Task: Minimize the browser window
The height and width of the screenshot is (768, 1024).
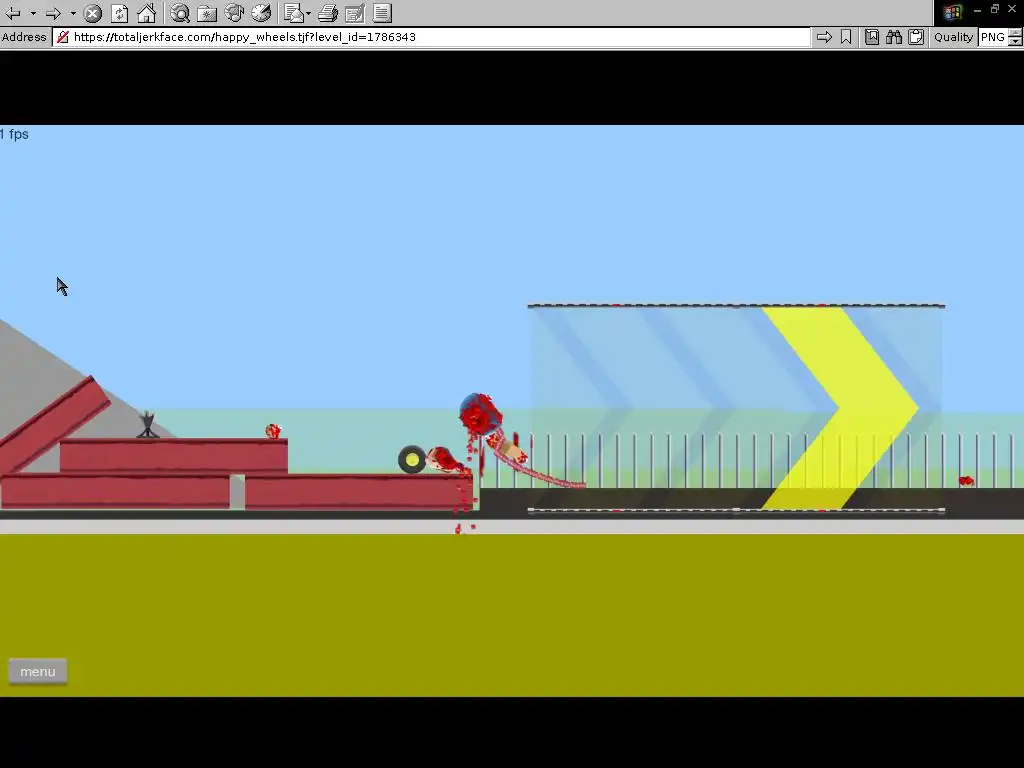Action: 977,10
